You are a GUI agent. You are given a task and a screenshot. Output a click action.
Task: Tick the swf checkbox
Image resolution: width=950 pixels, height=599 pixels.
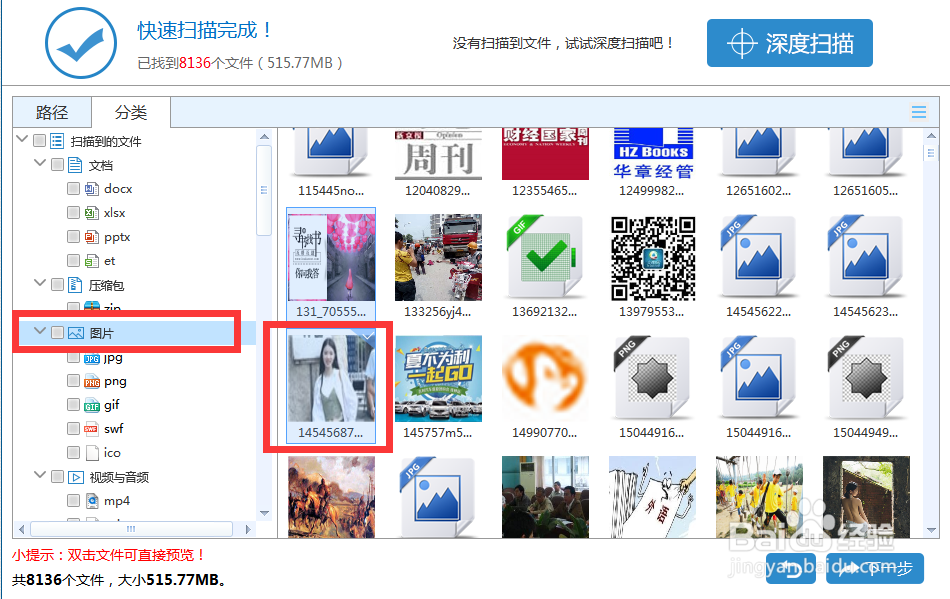(x=73, y=428)
